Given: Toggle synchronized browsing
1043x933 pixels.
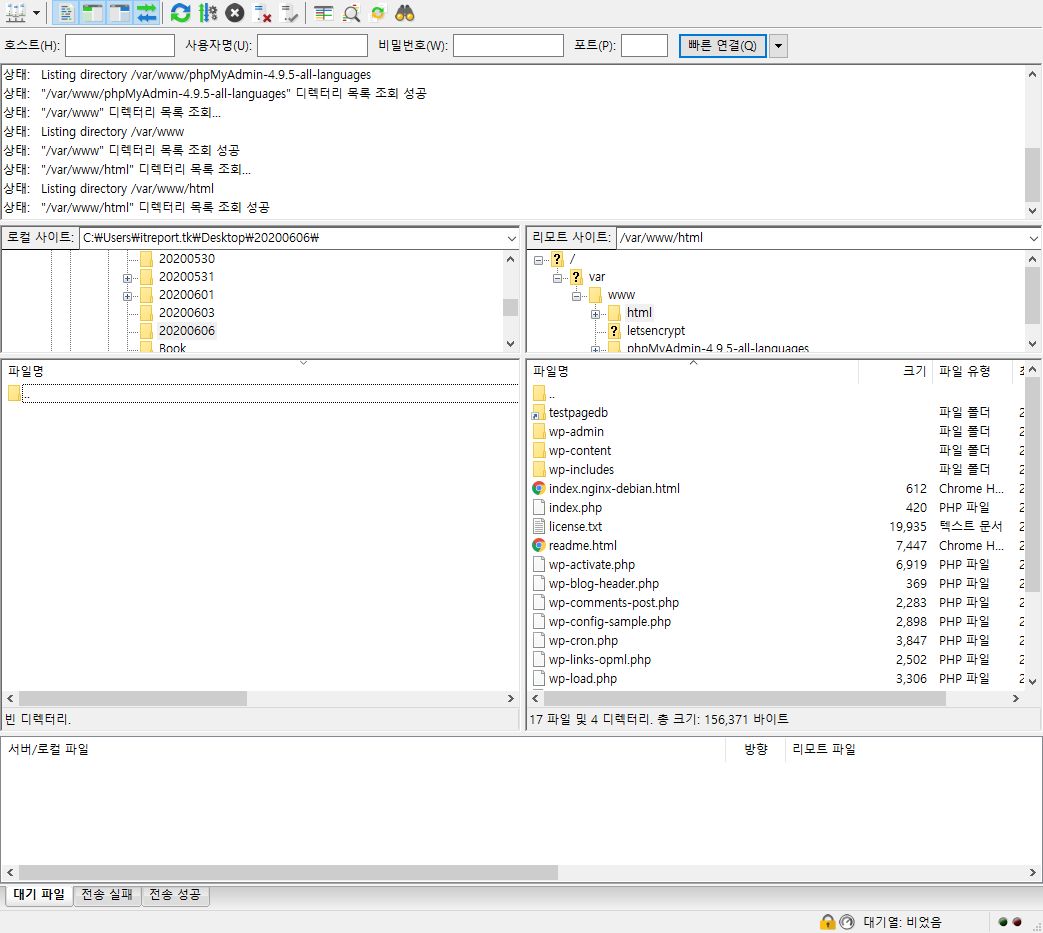Looking at the screenshot, I should [x=378, y=13].
